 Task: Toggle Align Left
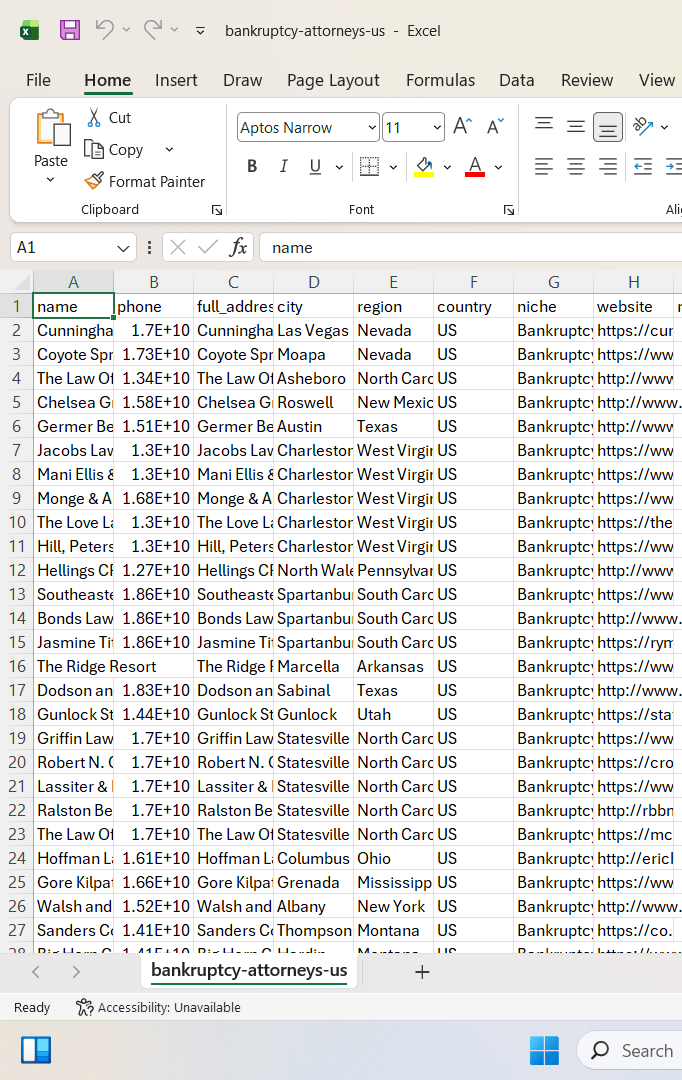point(544,166)
